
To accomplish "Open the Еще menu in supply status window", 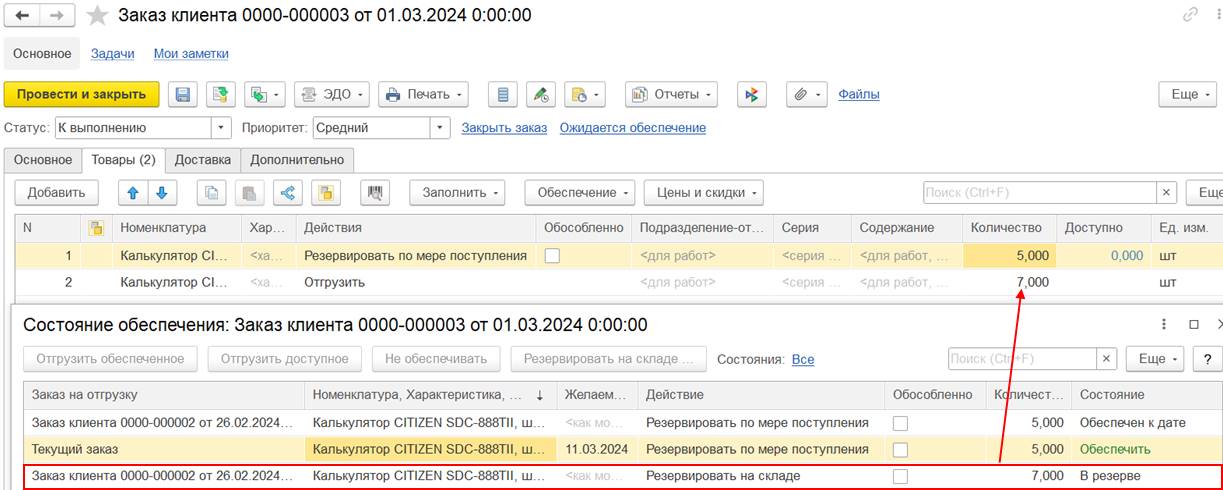I will click(1156, 358).
